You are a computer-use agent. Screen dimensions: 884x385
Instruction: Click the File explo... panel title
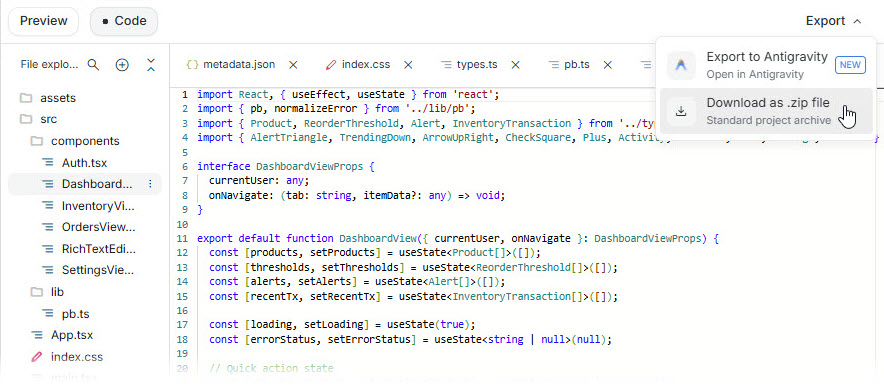click(50, 65)
